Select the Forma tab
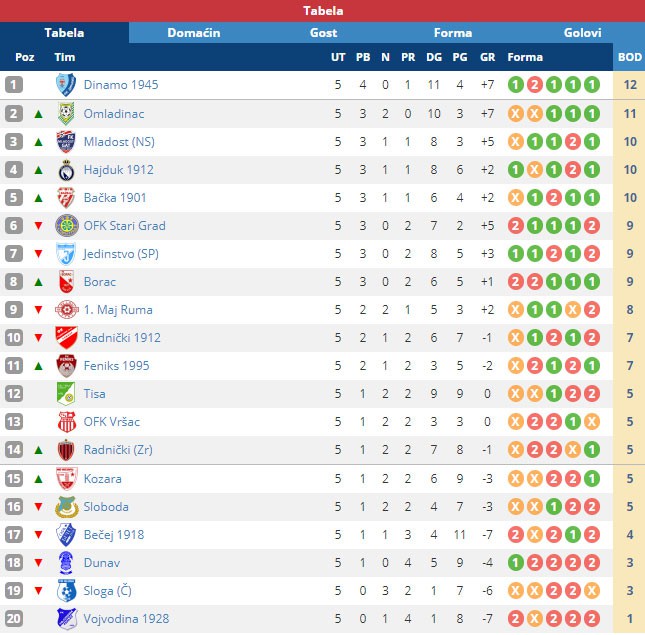The height and width of the screenshot is (635, 645). (452, 33)
